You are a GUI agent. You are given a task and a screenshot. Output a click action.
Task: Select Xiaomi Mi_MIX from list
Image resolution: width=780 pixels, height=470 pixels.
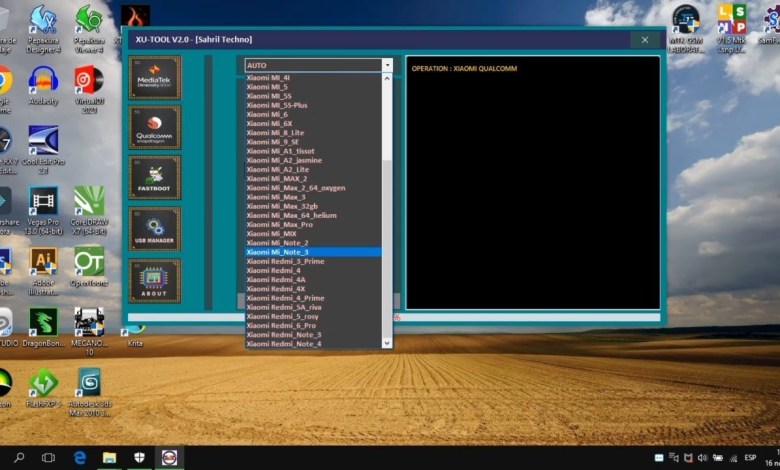tap(313, 234)
